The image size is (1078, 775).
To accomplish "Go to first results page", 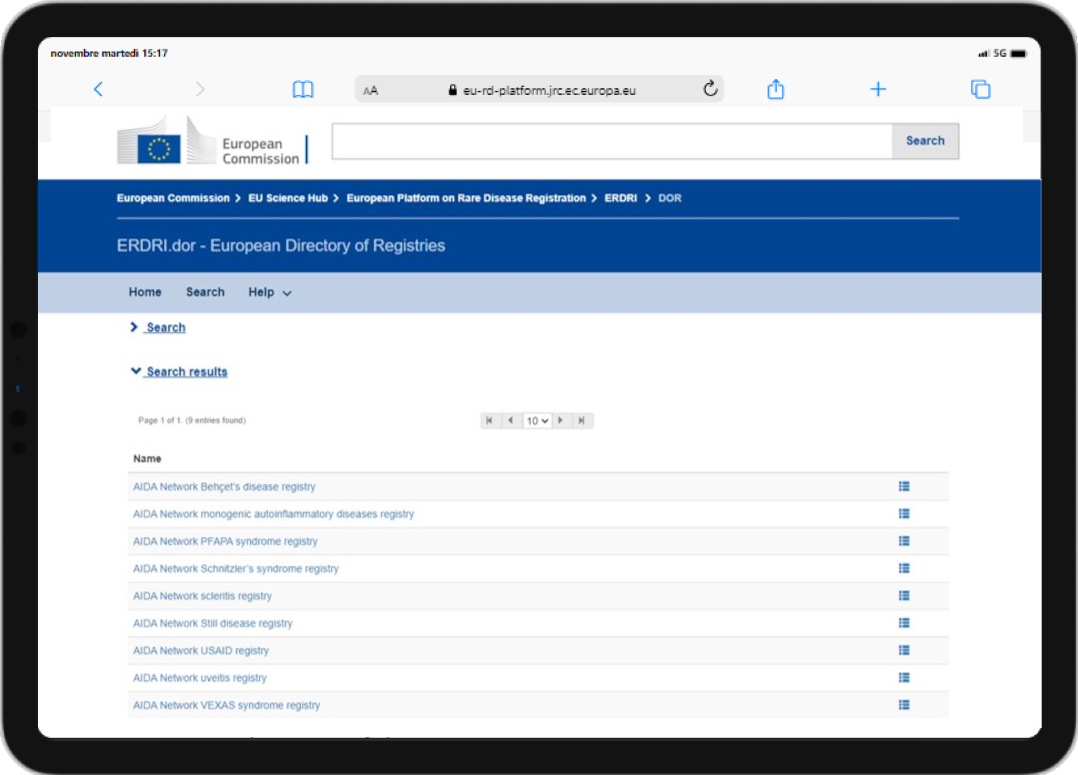I will click(x=489, y=420).
